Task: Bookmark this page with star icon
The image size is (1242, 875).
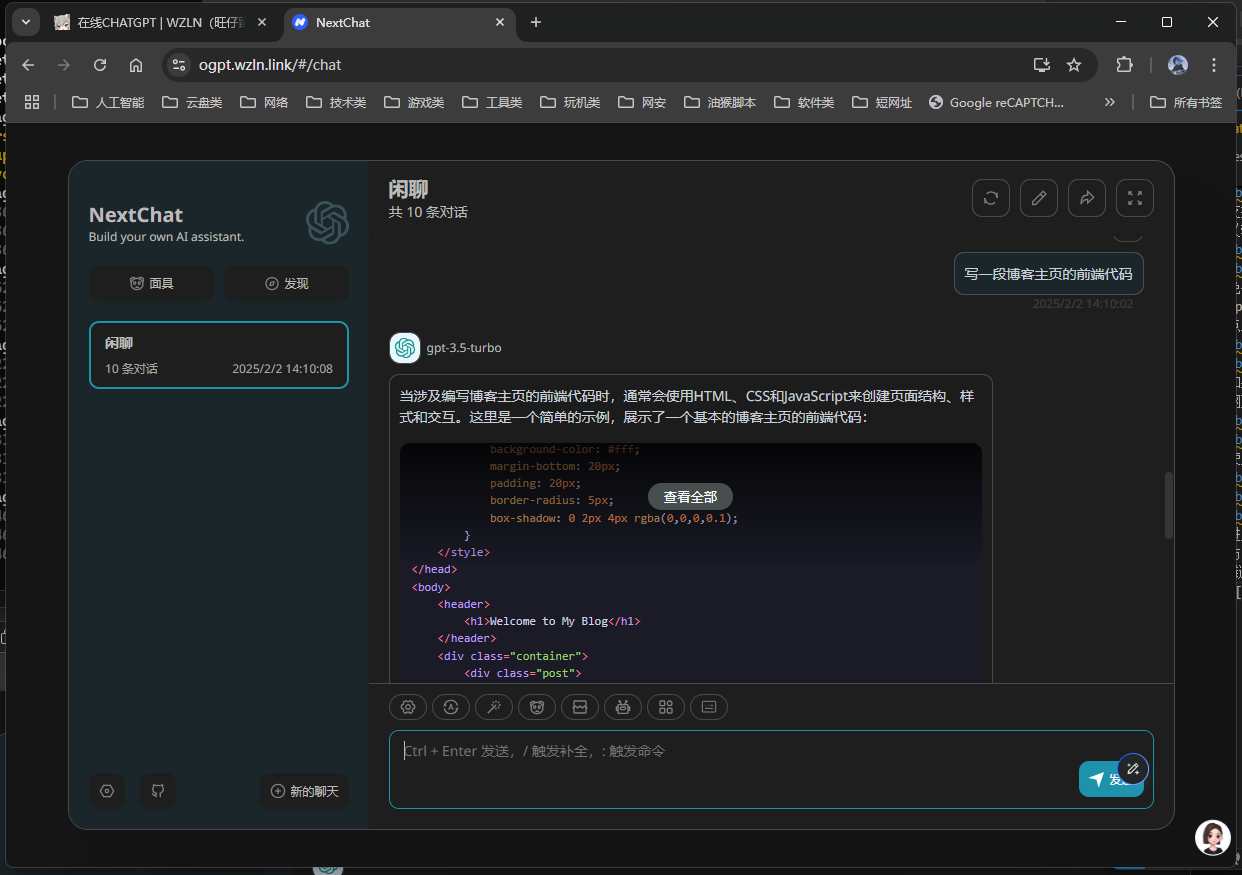Action: click(x=1074, y=65)
